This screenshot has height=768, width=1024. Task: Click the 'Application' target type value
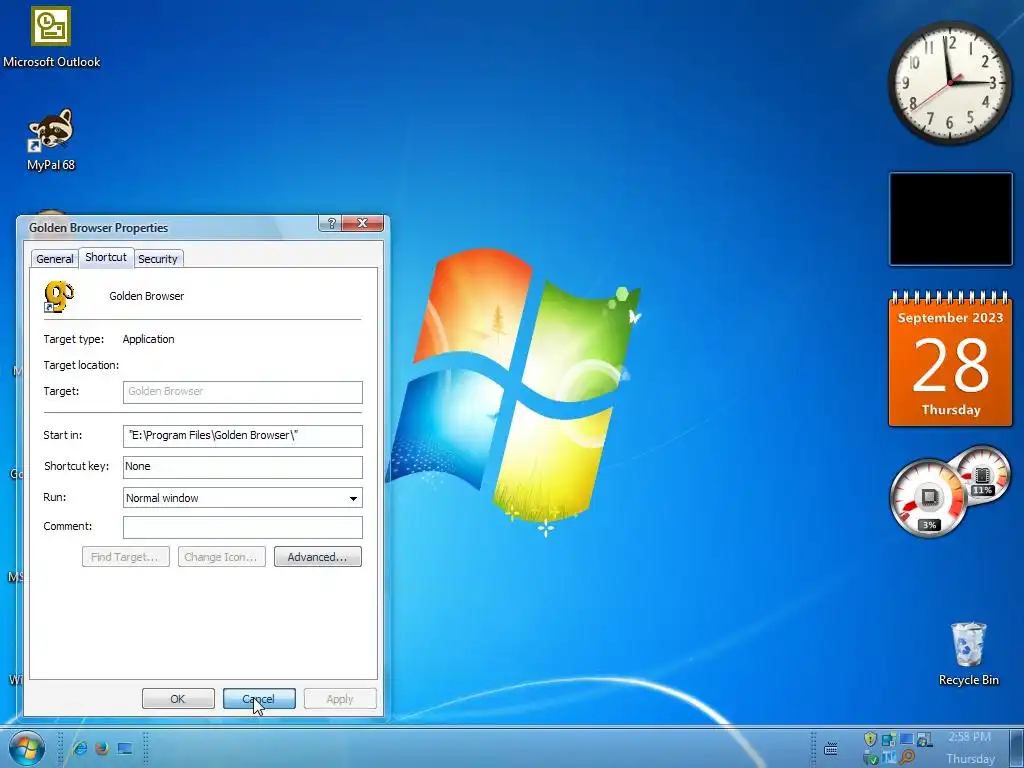pyautogui.click(x=148, y=340)
